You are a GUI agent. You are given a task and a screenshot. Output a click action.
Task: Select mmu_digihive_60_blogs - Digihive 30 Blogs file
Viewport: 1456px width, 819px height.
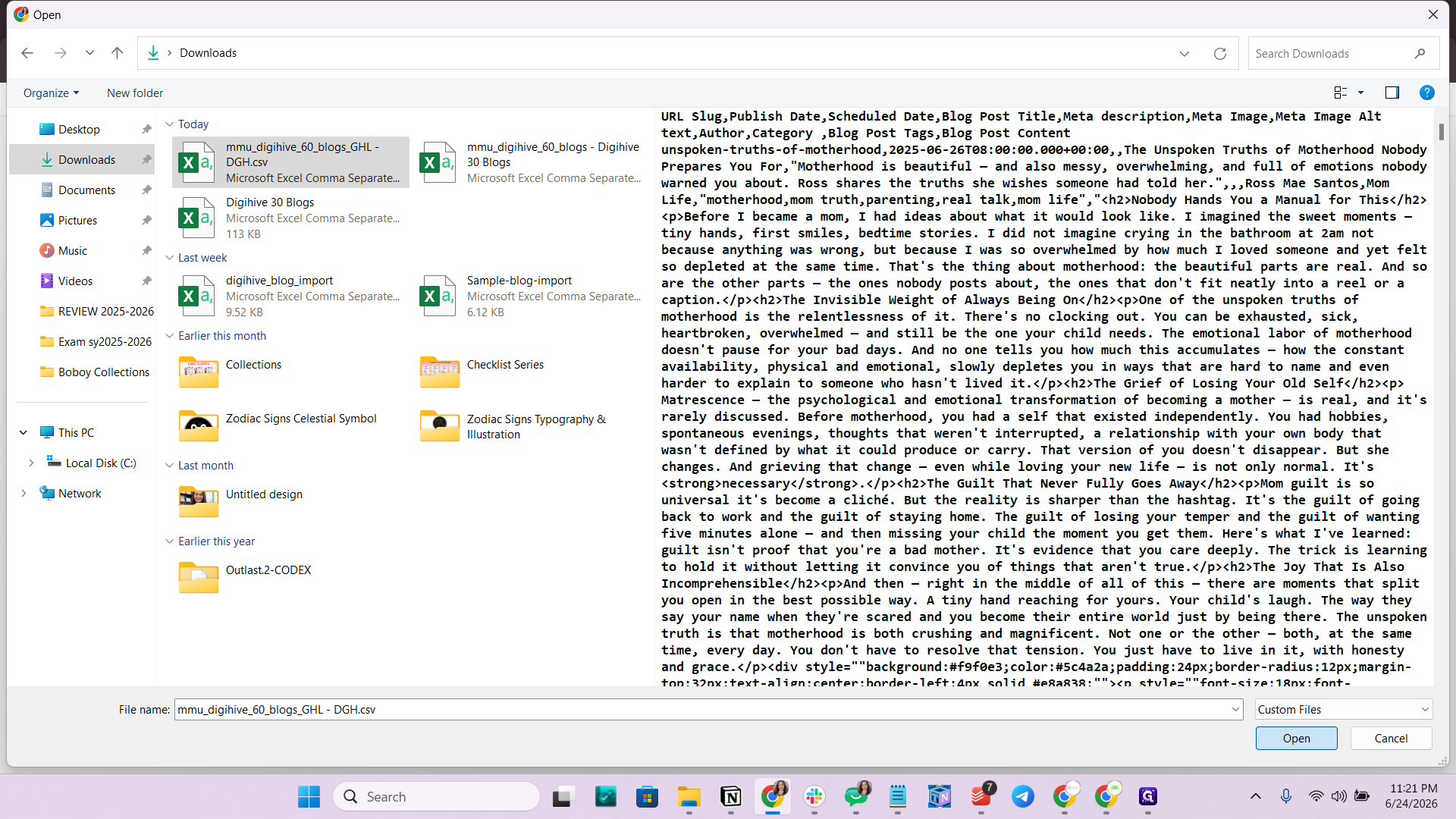point(532,162)
